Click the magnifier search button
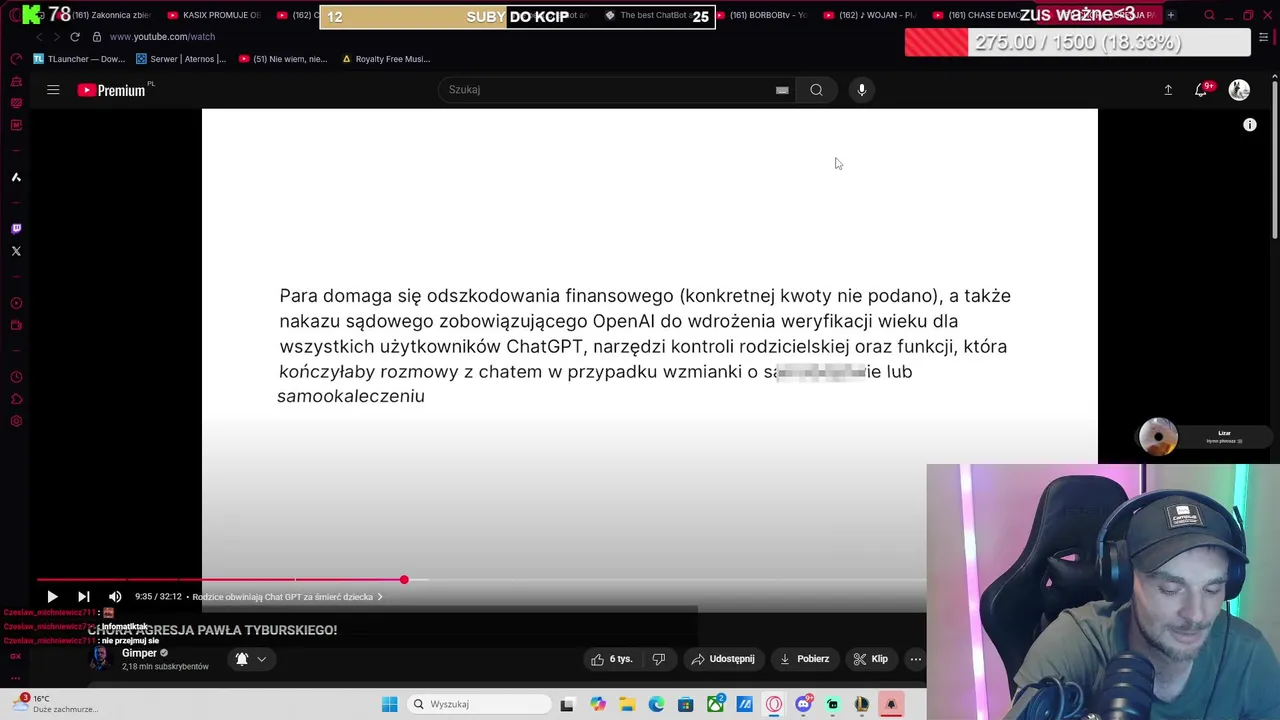The height and width of the screenshot is (720, 1280). coord(816,90)
